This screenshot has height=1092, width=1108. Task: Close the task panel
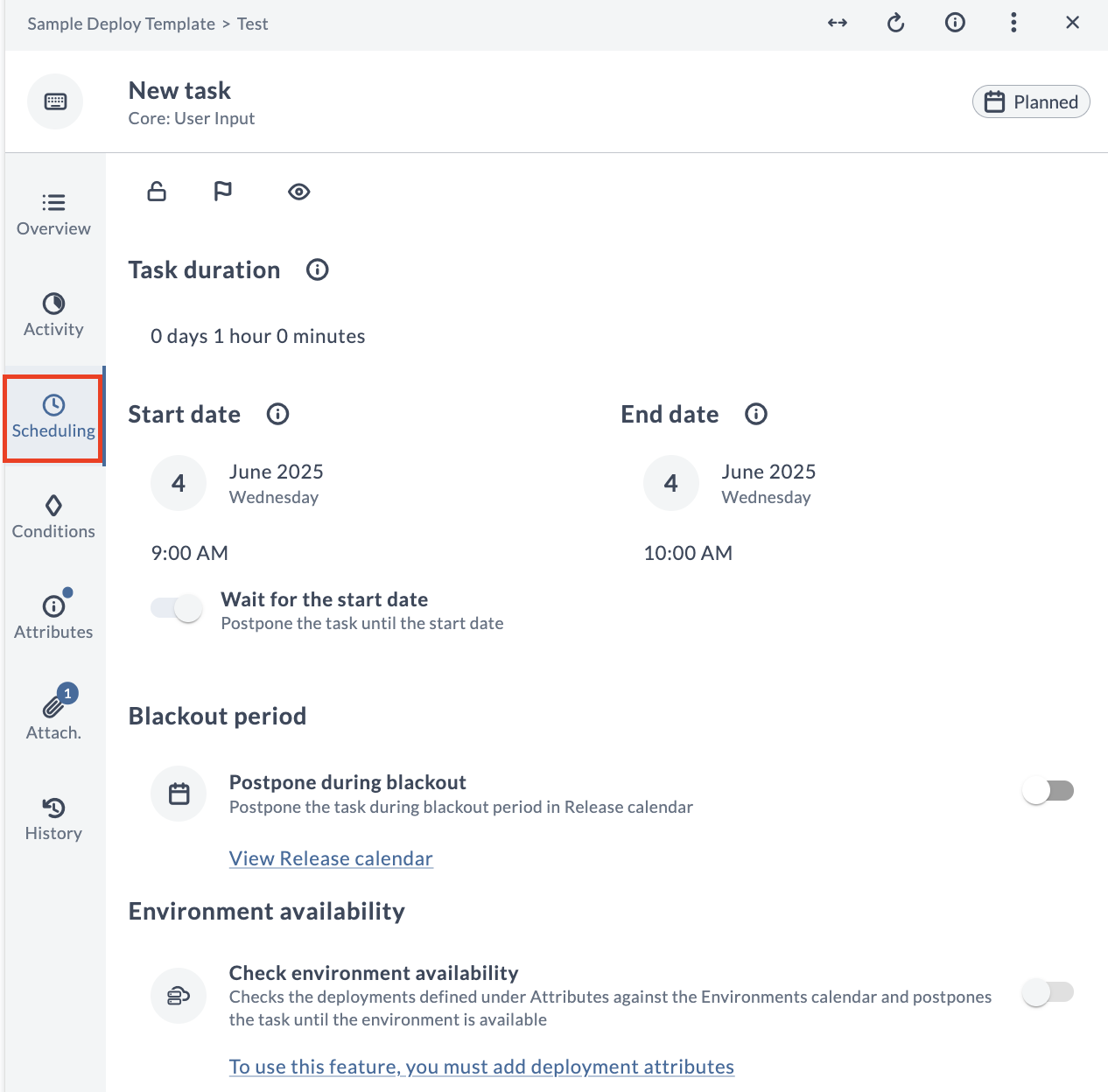(1072, 23)
